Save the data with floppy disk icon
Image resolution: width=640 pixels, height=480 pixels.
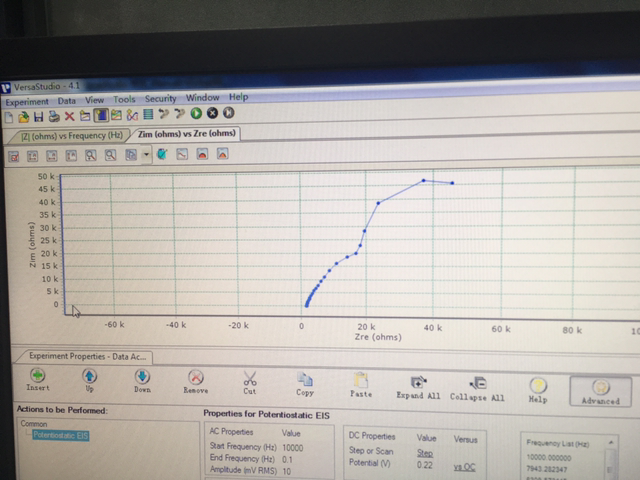pos(38,117)
